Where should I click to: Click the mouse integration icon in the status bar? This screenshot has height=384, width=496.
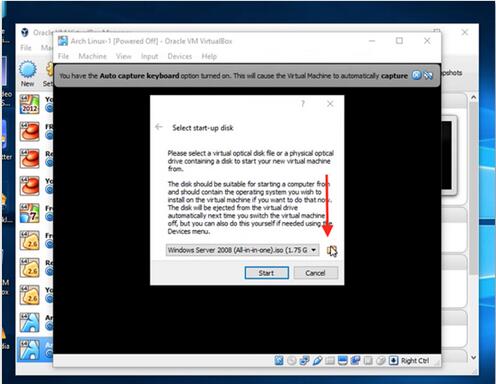pos(381,361)
